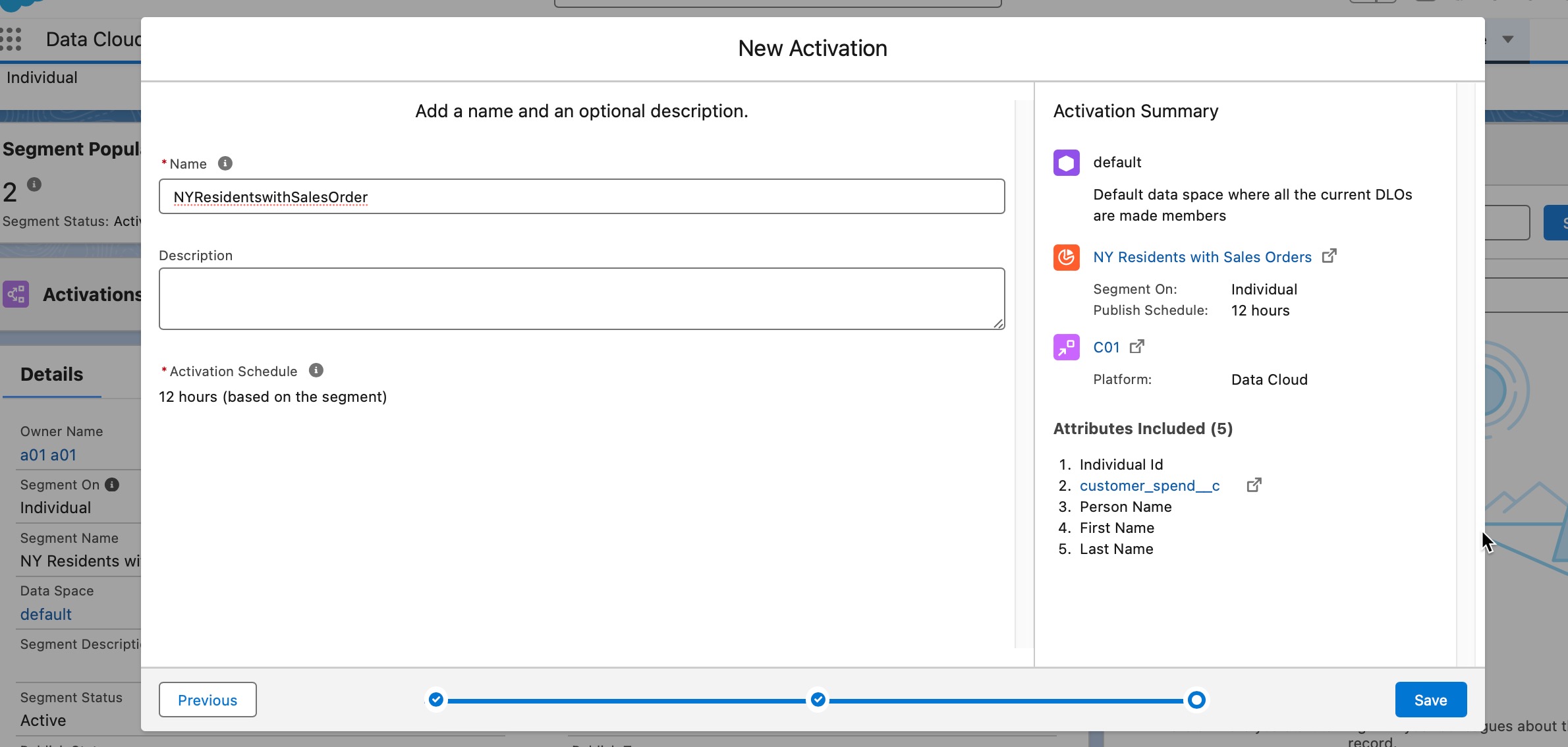The height and width of the screenshot is (747, 1568).
Task: Go to the first completed progress step
Action: click(x=436, y=700)
